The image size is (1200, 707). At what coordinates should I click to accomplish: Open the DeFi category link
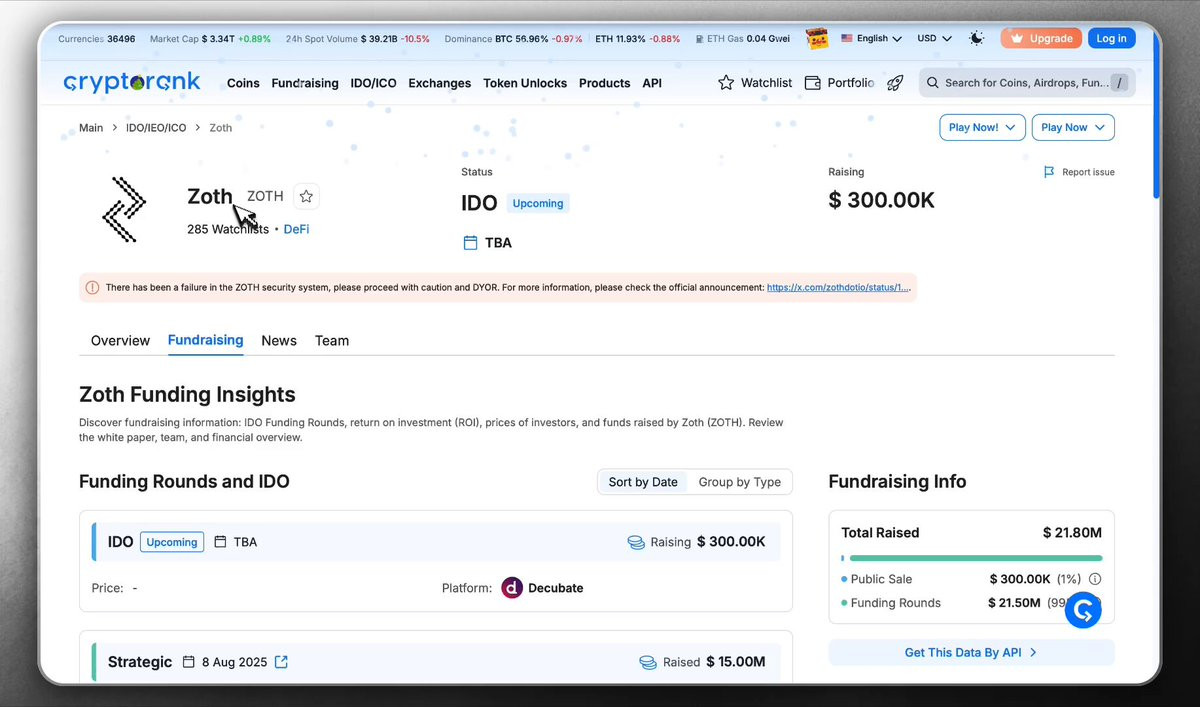tap(297, 229)
